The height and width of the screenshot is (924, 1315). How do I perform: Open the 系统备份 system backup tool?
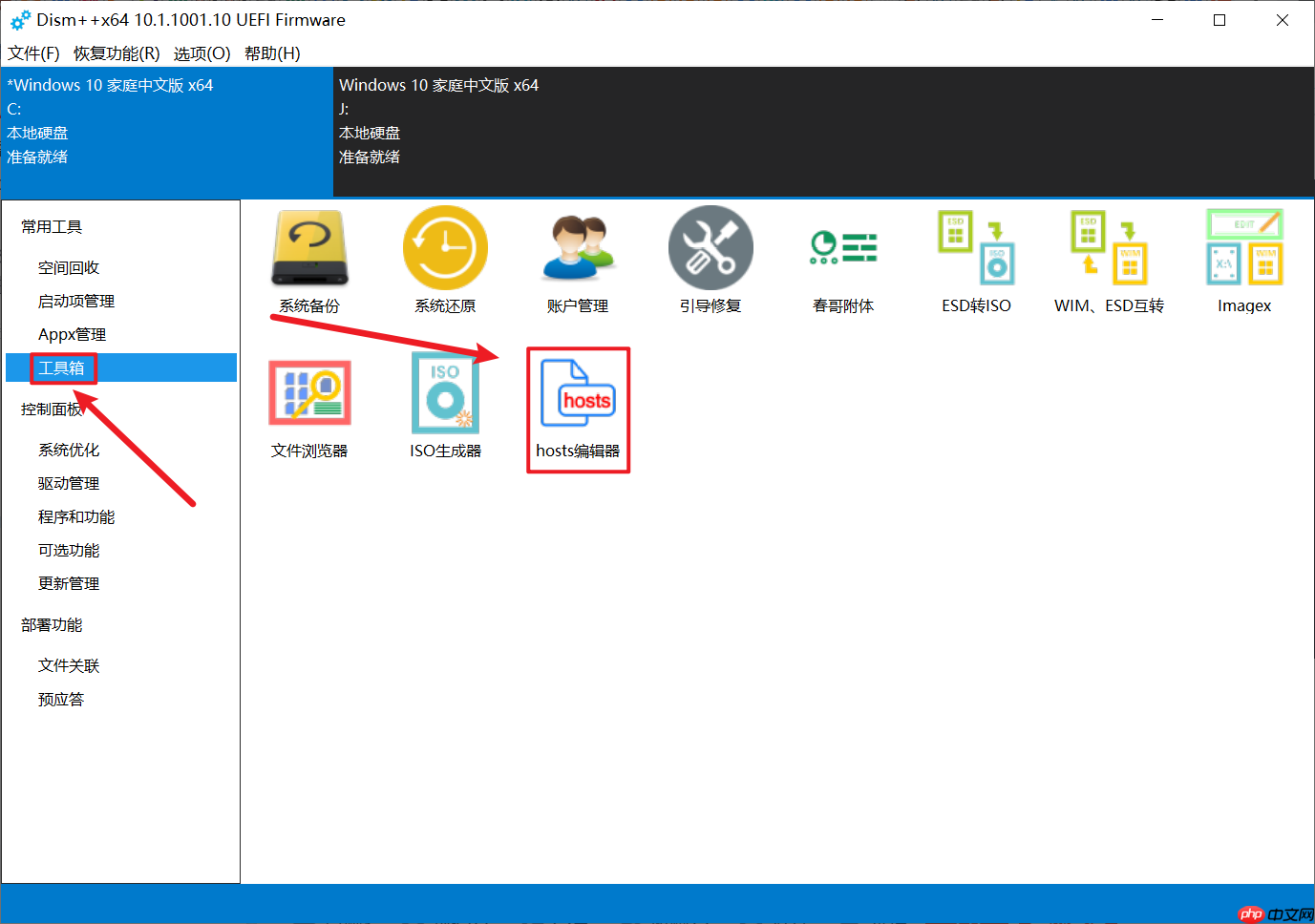pyautogui.click(x=309, y=262)
